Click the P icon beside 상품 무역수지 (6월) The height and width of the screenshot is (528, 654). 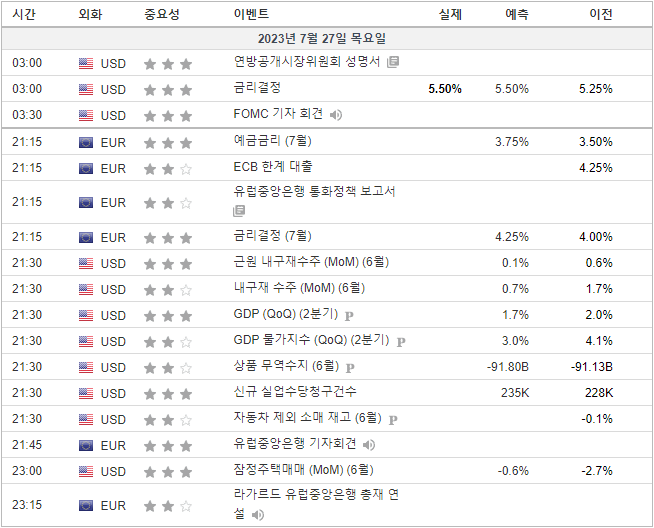(x=351, y=367)
